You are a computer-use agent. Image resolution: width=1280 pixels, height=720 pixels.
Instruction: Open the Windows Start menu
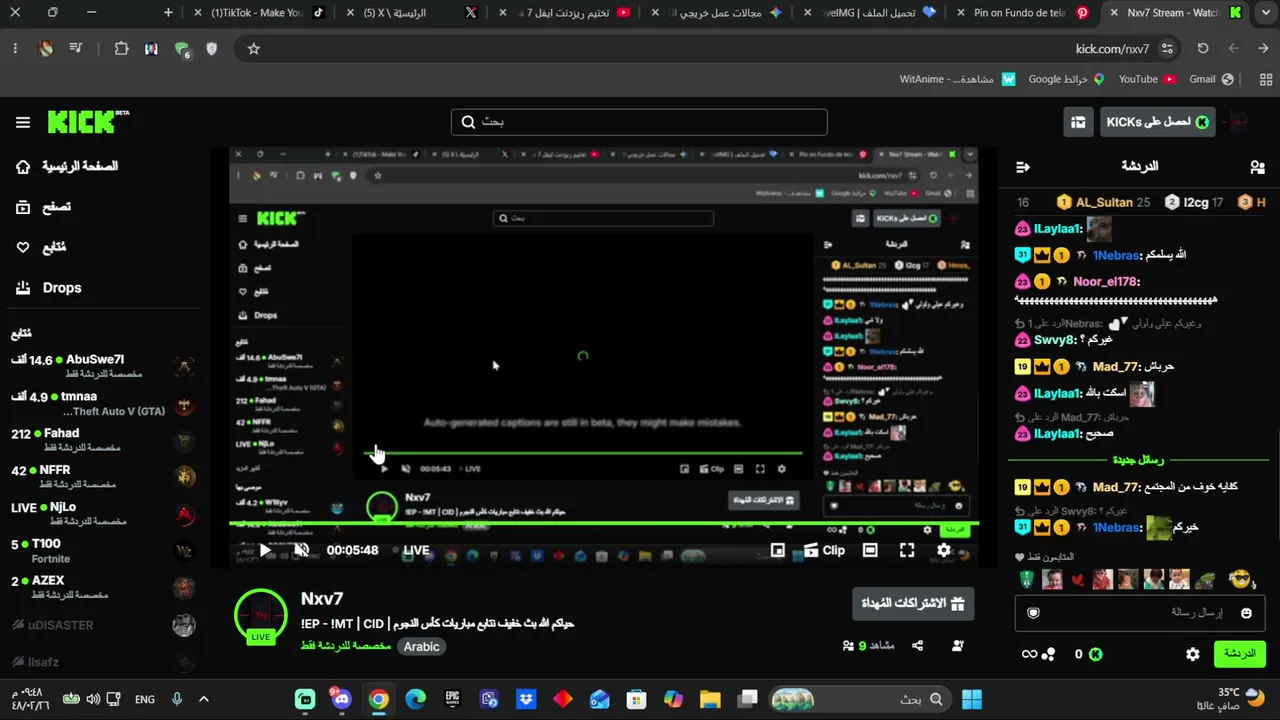pyautogui.click(x=971, y=699)
